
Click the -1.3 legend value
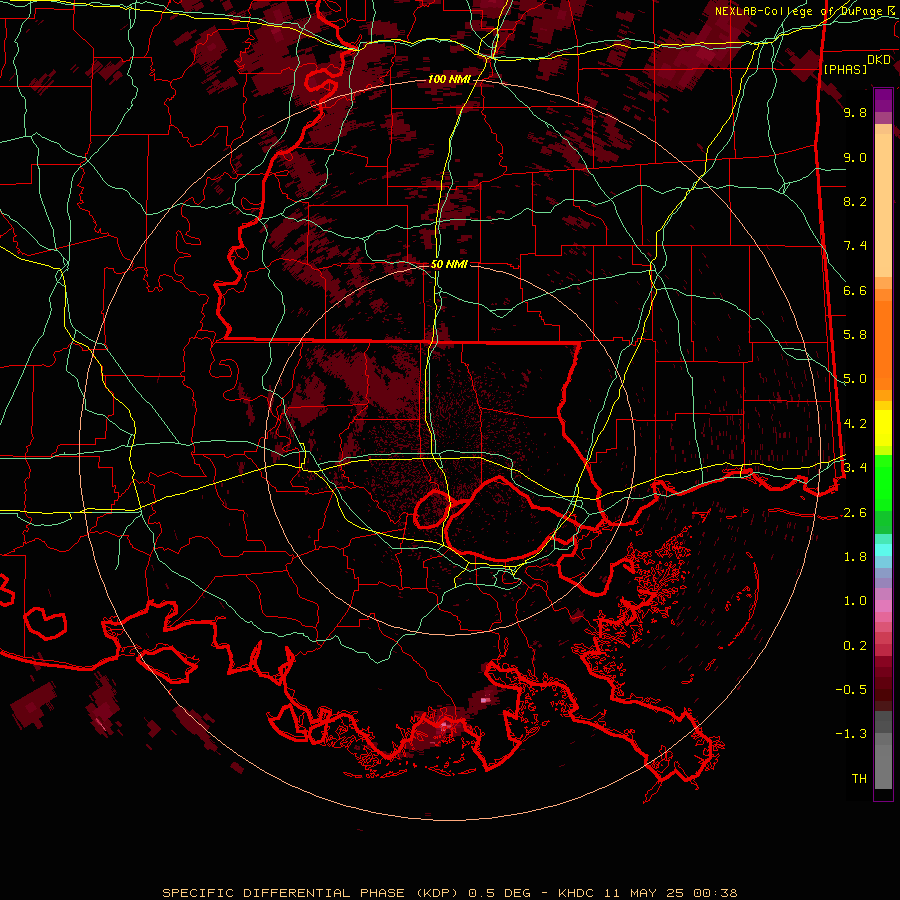pyautogui.click(x=851, y=734)
